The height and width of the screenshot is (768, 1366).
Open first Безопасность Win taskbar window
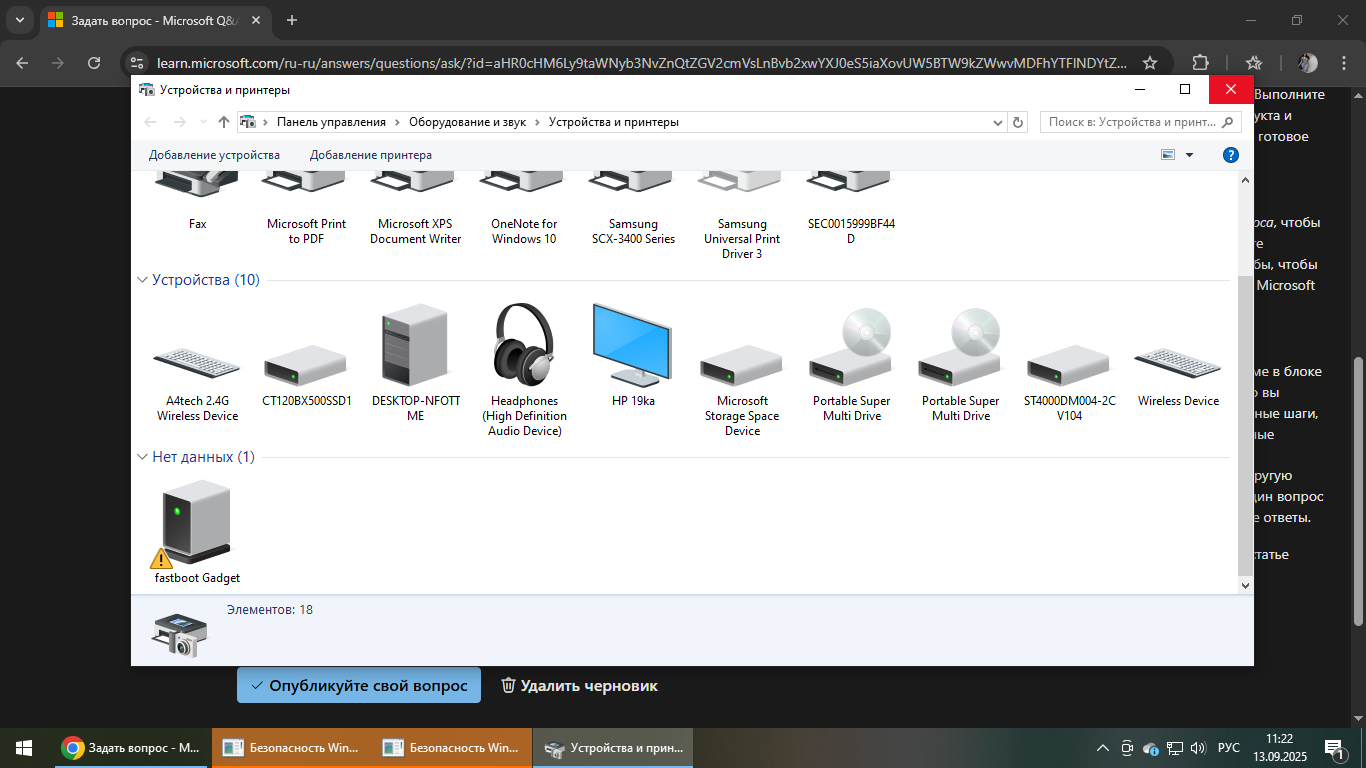(291, 748)
